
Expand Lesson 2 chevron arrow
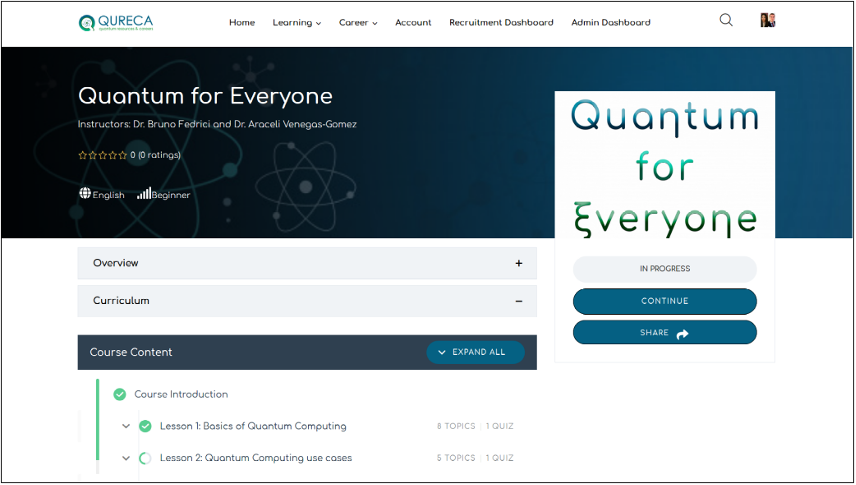127,458
